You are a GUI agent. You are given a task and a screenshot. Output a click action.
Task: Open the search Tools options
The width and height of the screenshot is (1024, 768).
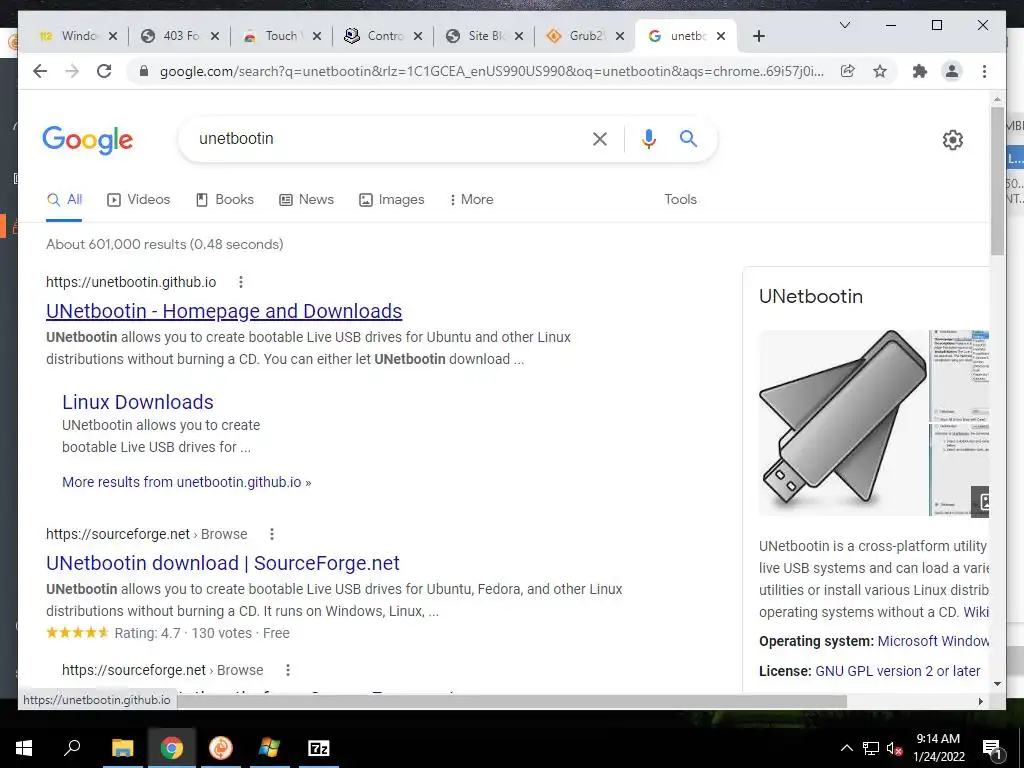[680, 199]
